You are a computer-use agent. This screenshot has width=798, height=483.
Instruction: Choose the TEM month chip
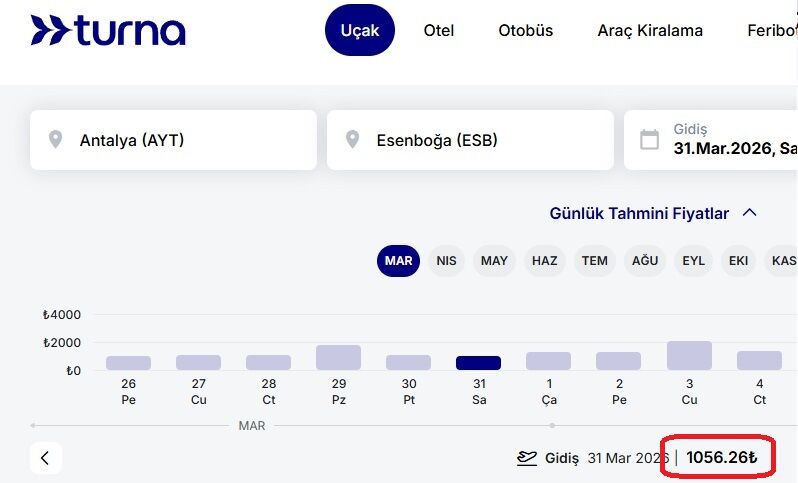tap(594, 261)
